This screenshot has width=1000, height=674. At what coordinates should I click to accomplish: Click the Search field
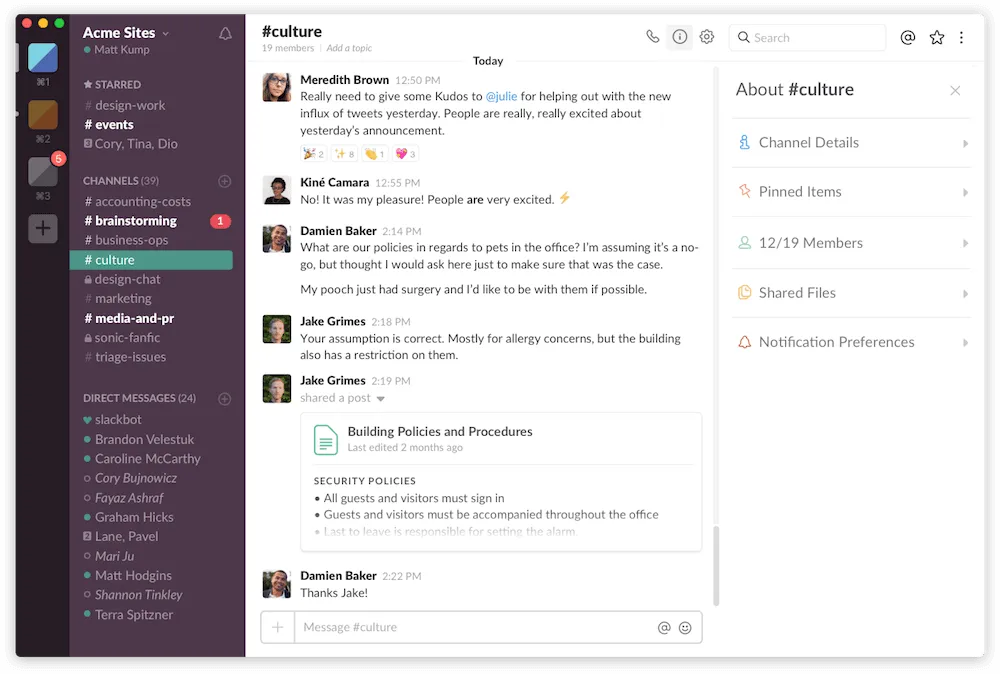pyautogui.click(x=807, y=38)
